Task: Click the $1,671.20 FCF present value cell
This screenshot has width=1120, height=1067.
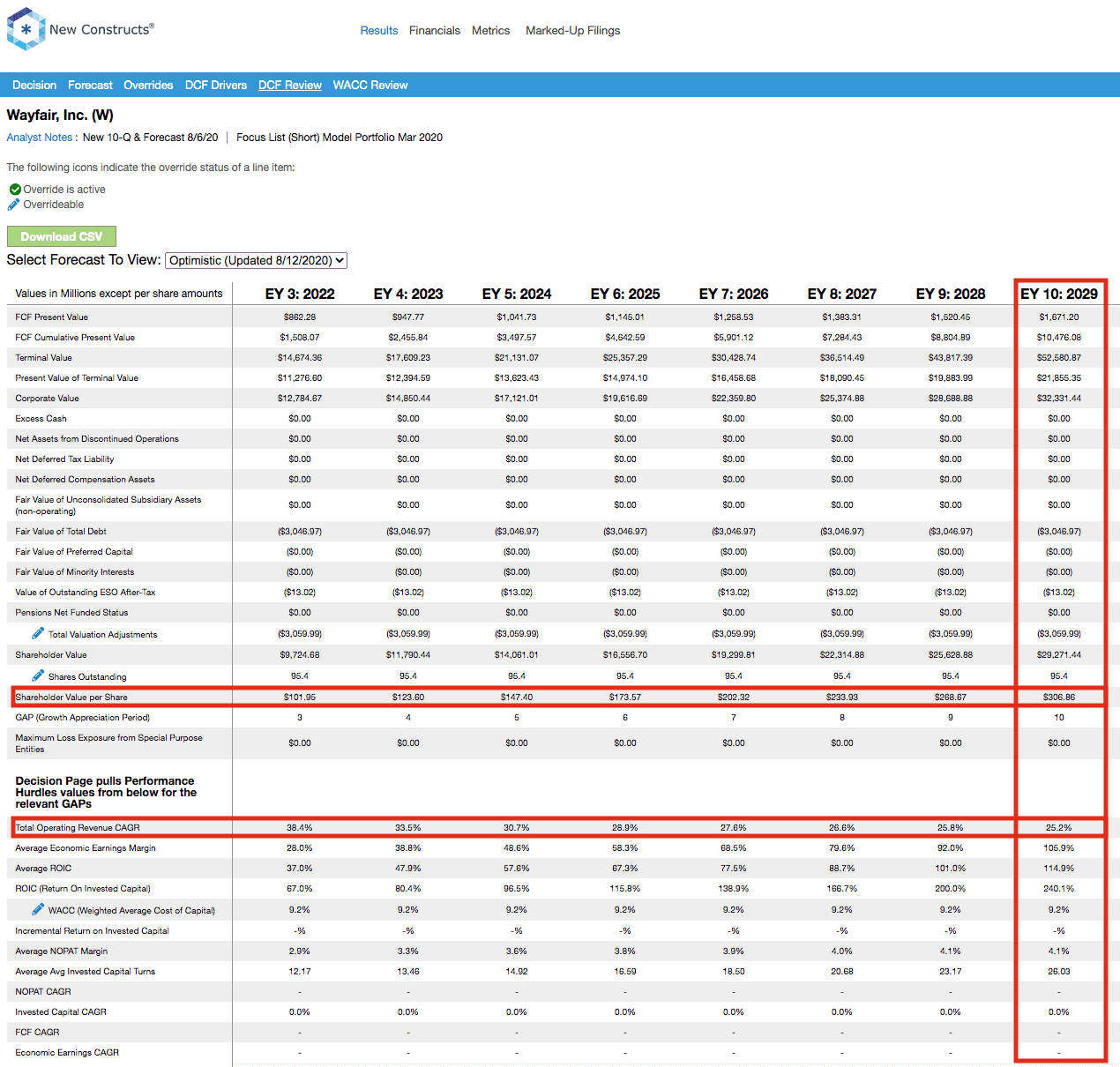Action: tap(1059, 317)
